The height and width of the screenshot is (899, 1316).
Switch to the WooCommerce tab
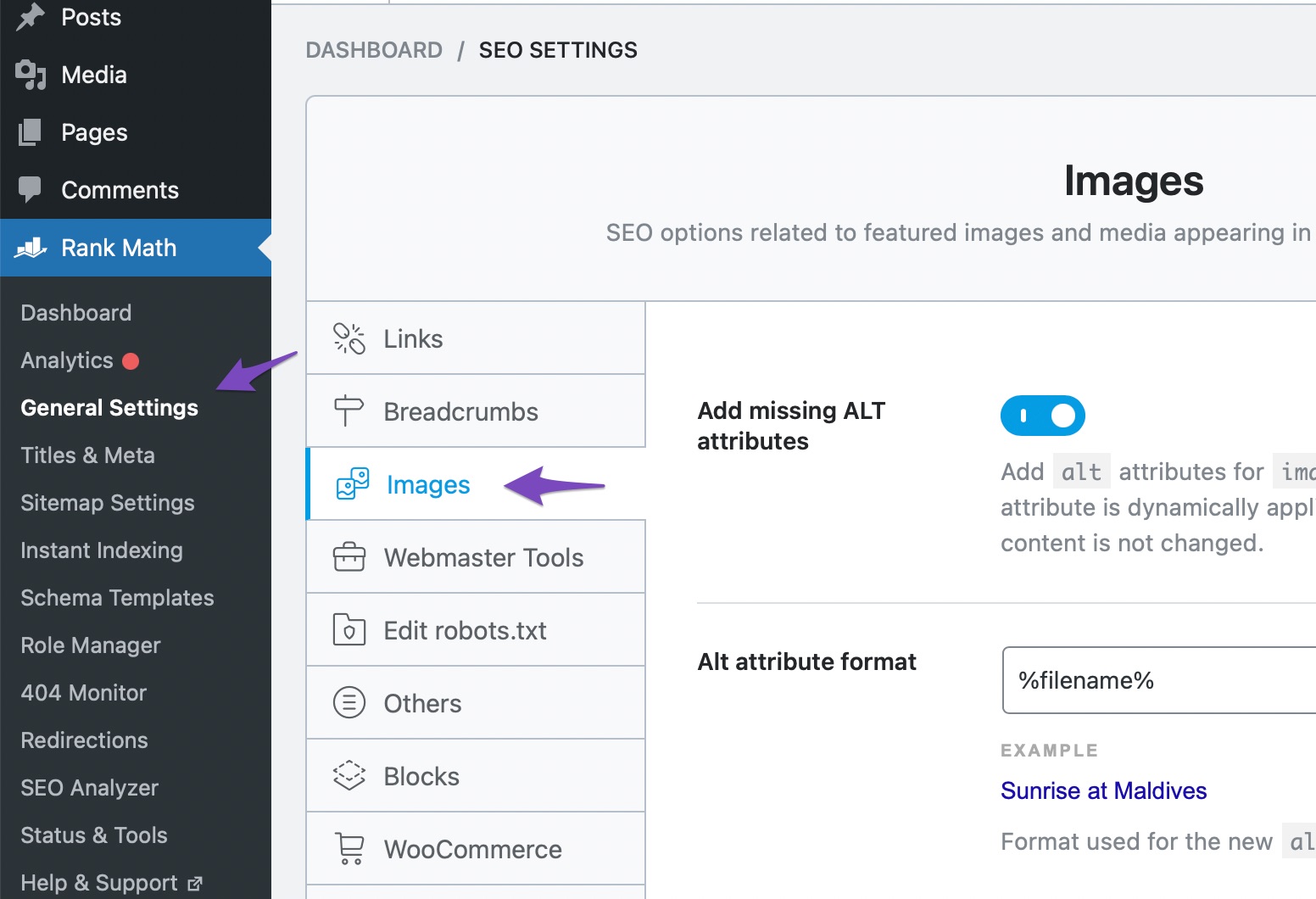(476, 849)
